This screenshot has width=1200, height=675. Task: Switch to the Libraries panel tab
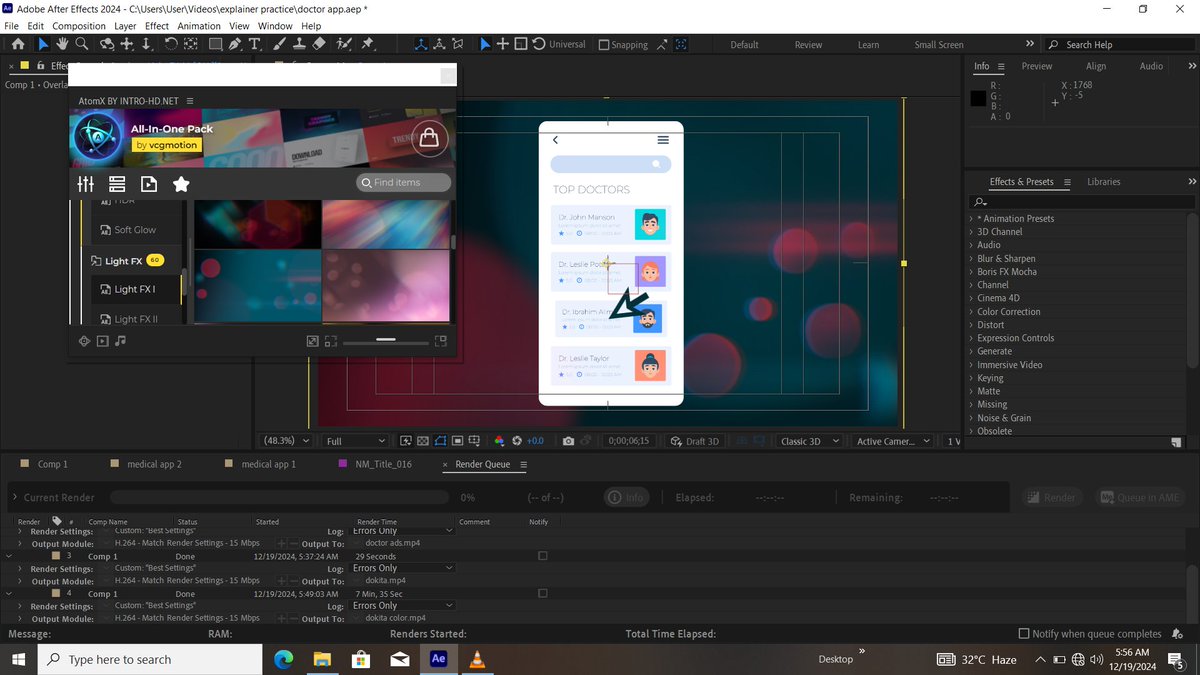pos(1103,182)
